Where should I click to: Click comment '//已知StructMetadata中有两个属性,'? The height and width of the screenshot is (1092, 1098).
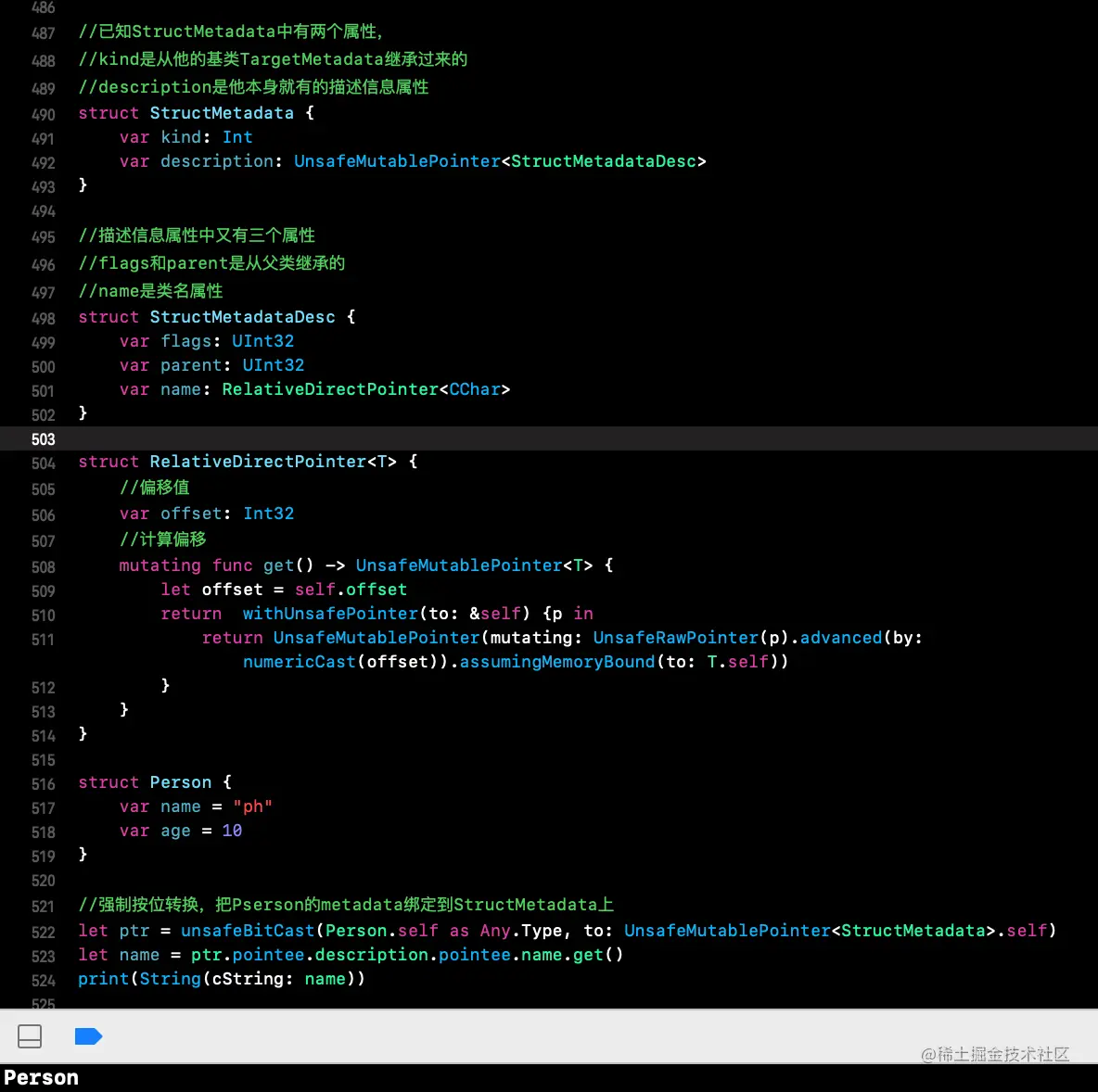tap(230, 32)
